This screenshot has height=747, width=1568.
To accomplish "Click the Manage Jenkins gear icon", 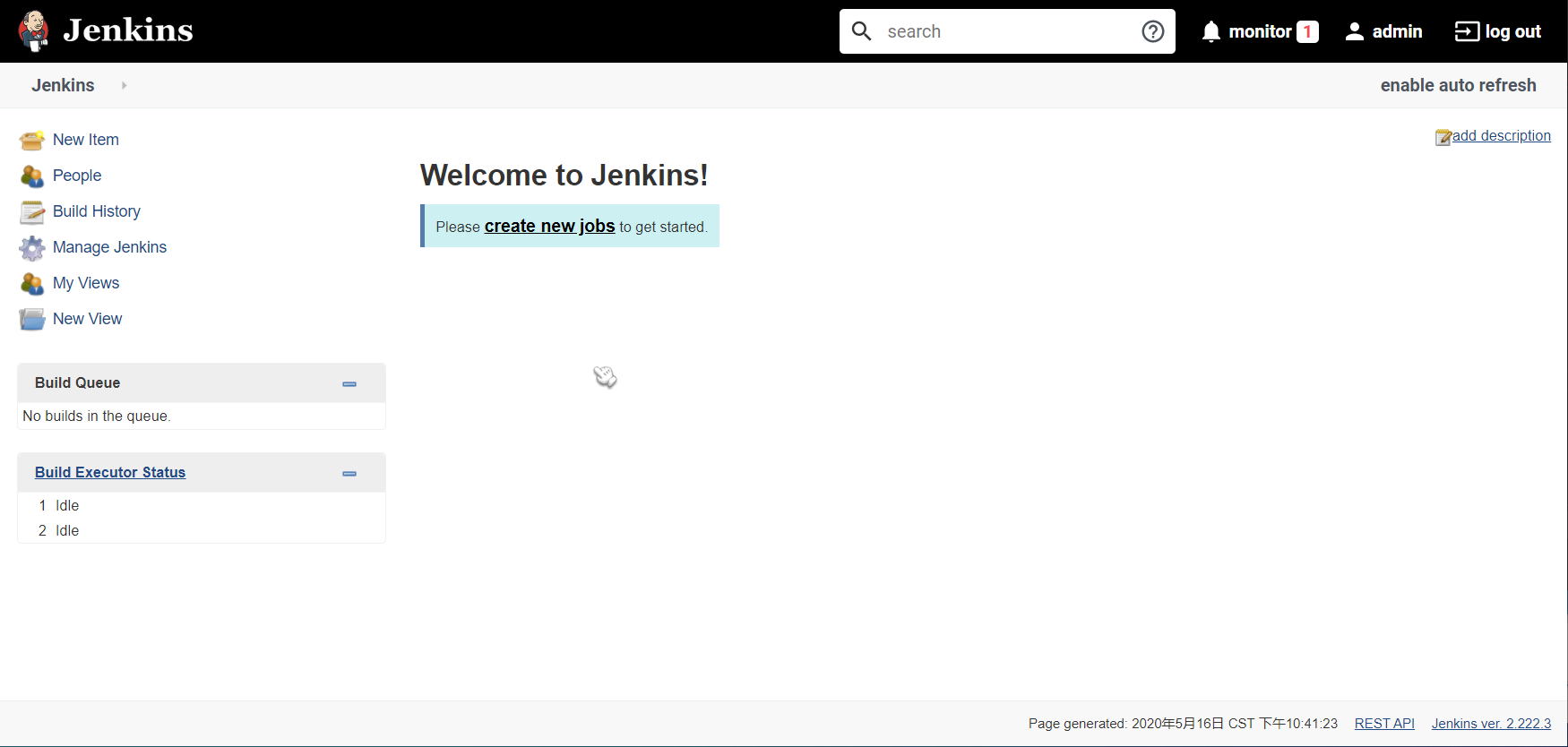I will [x=32, y=247].
